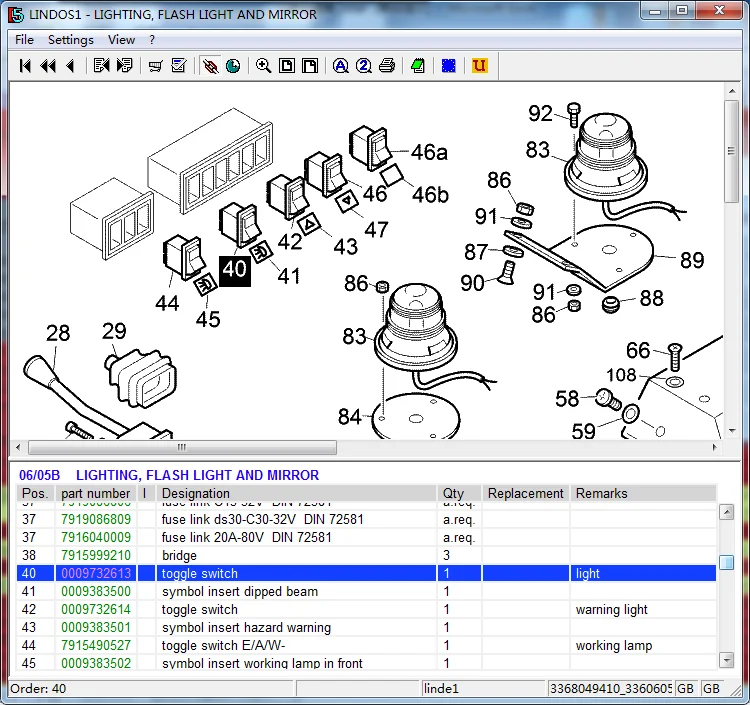Print using the printer icon
Image resolution: width=750 pixels, height=705 pixels.
(x=387, y=66)
